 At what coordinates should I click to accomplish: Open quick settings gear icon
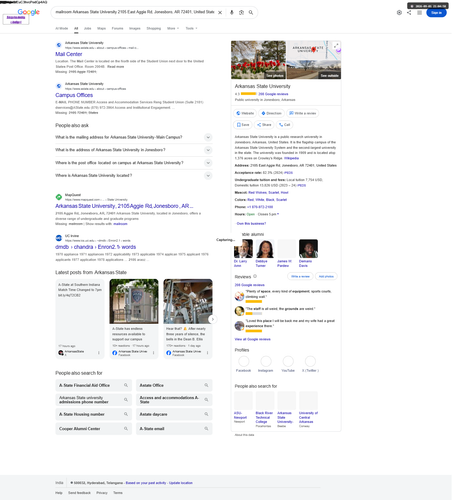(399, 13)
